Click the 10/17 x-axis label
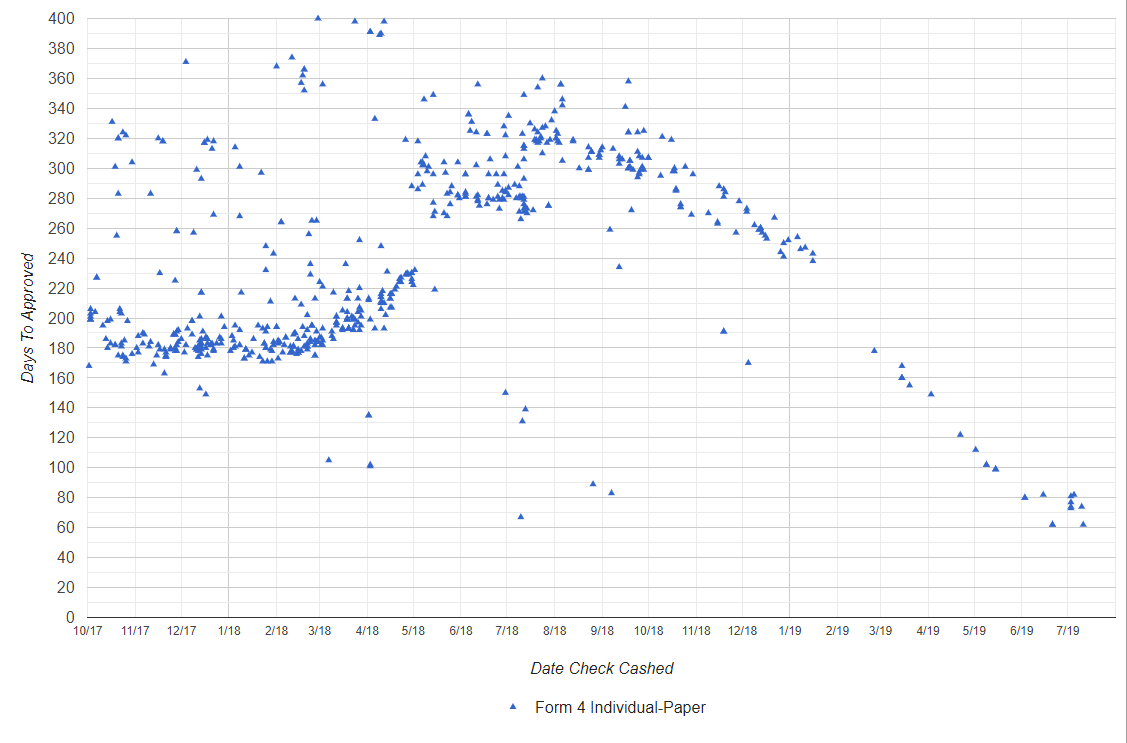 pos(88,631)
